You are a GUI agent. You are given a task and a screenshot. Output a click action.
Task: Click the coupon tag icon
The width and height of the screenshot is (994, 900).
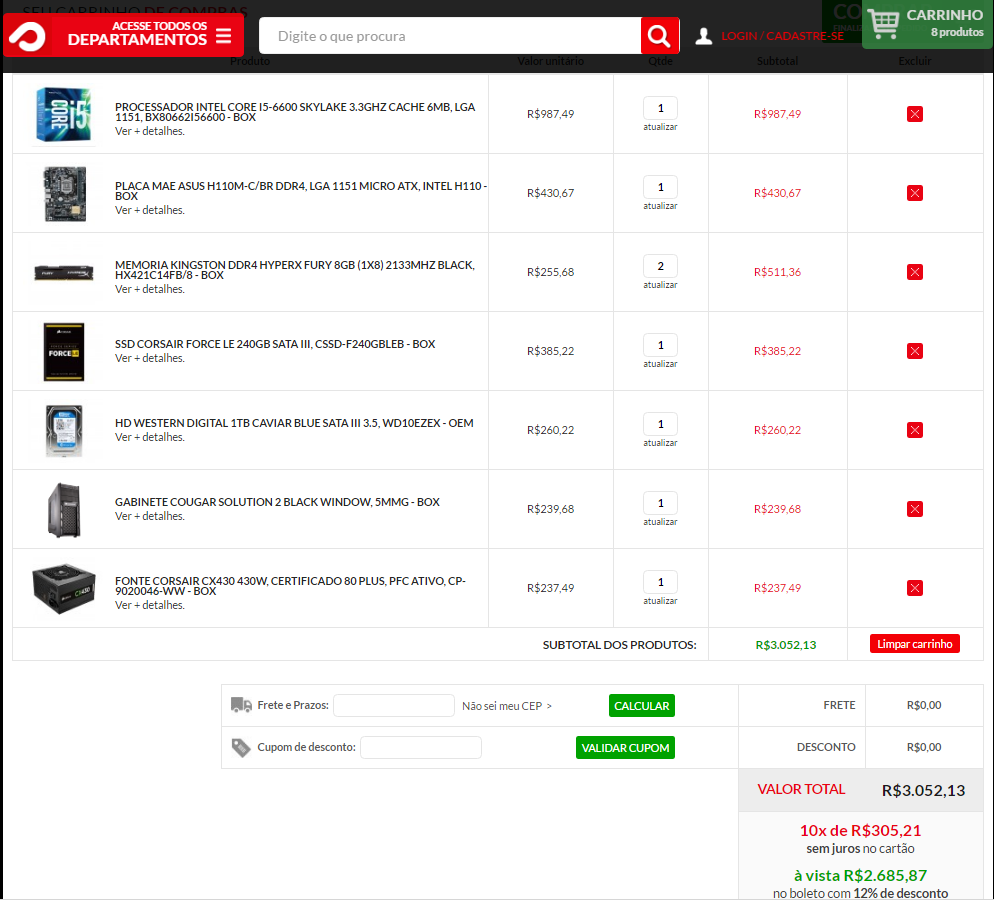pyautogui.click(x=241, y=747)
